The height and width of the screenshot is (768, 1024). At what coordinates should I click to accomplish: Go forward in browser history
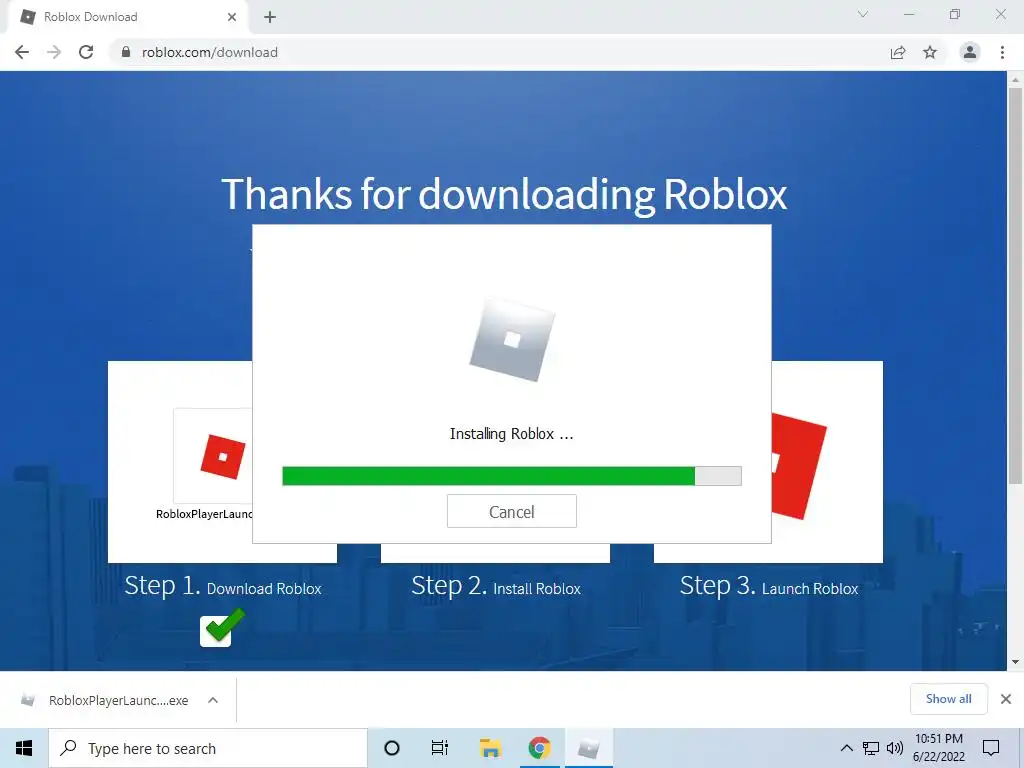point(54,52)
